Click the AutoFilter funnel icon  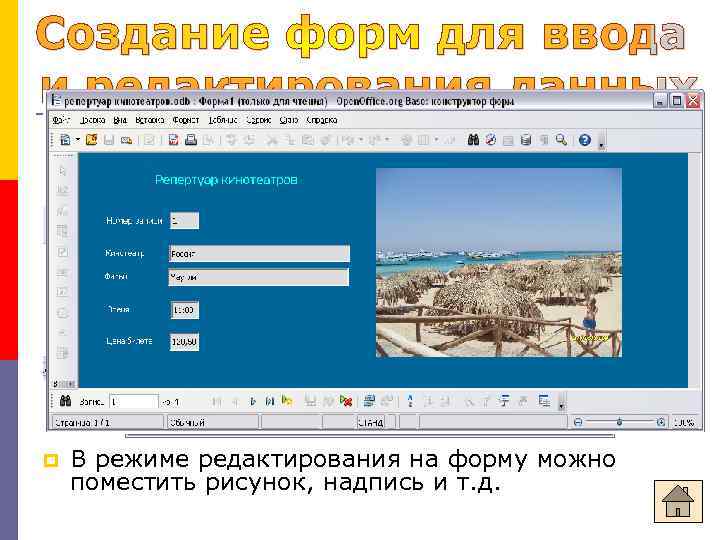(x=469, y=402)
